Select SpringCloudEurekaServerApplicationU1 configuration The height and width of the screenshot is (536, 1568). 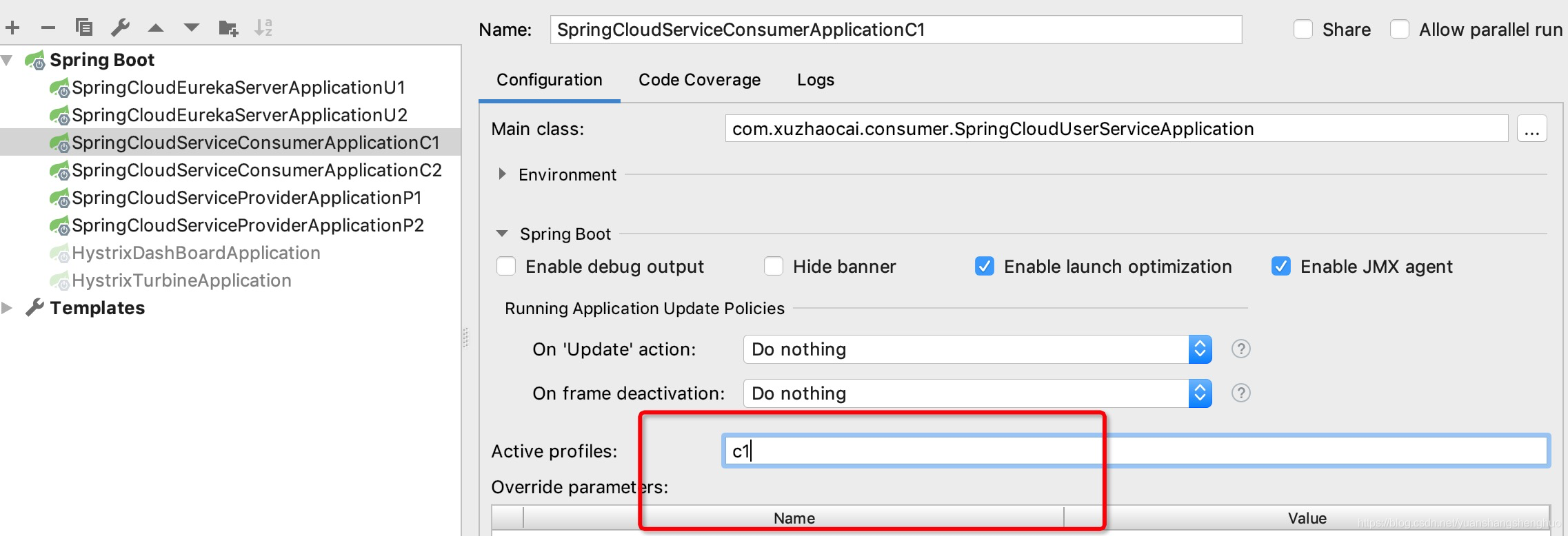[x=239, y=87]
